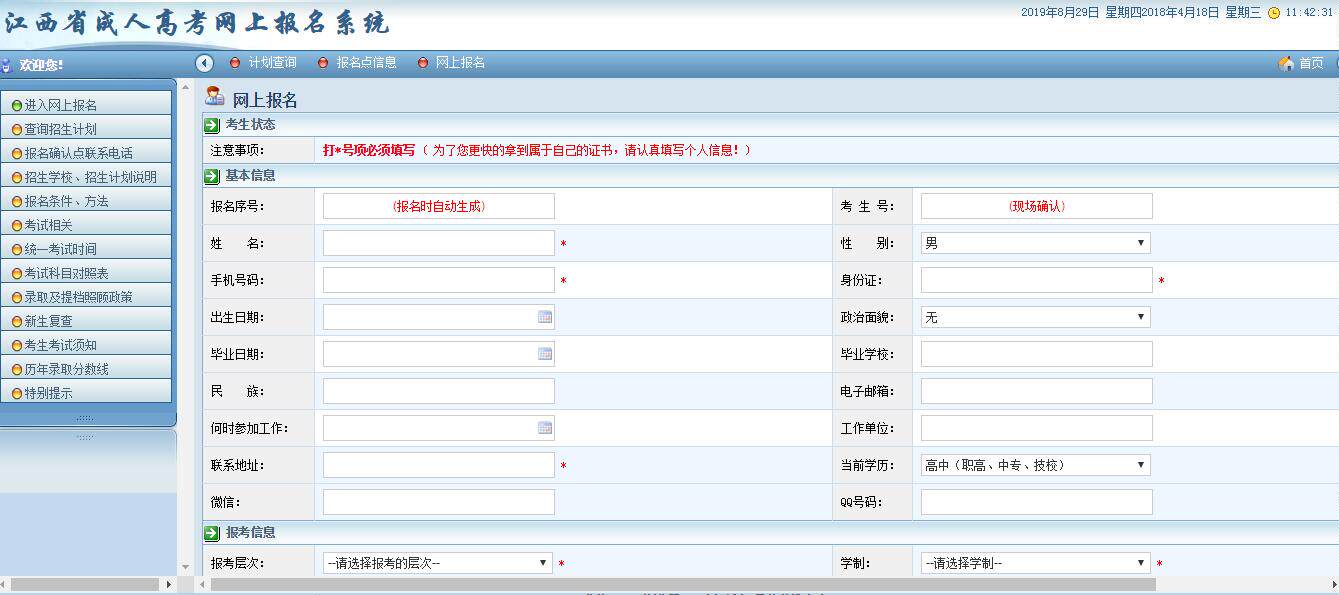Focus the 身份证 input field

point(1036,280)
